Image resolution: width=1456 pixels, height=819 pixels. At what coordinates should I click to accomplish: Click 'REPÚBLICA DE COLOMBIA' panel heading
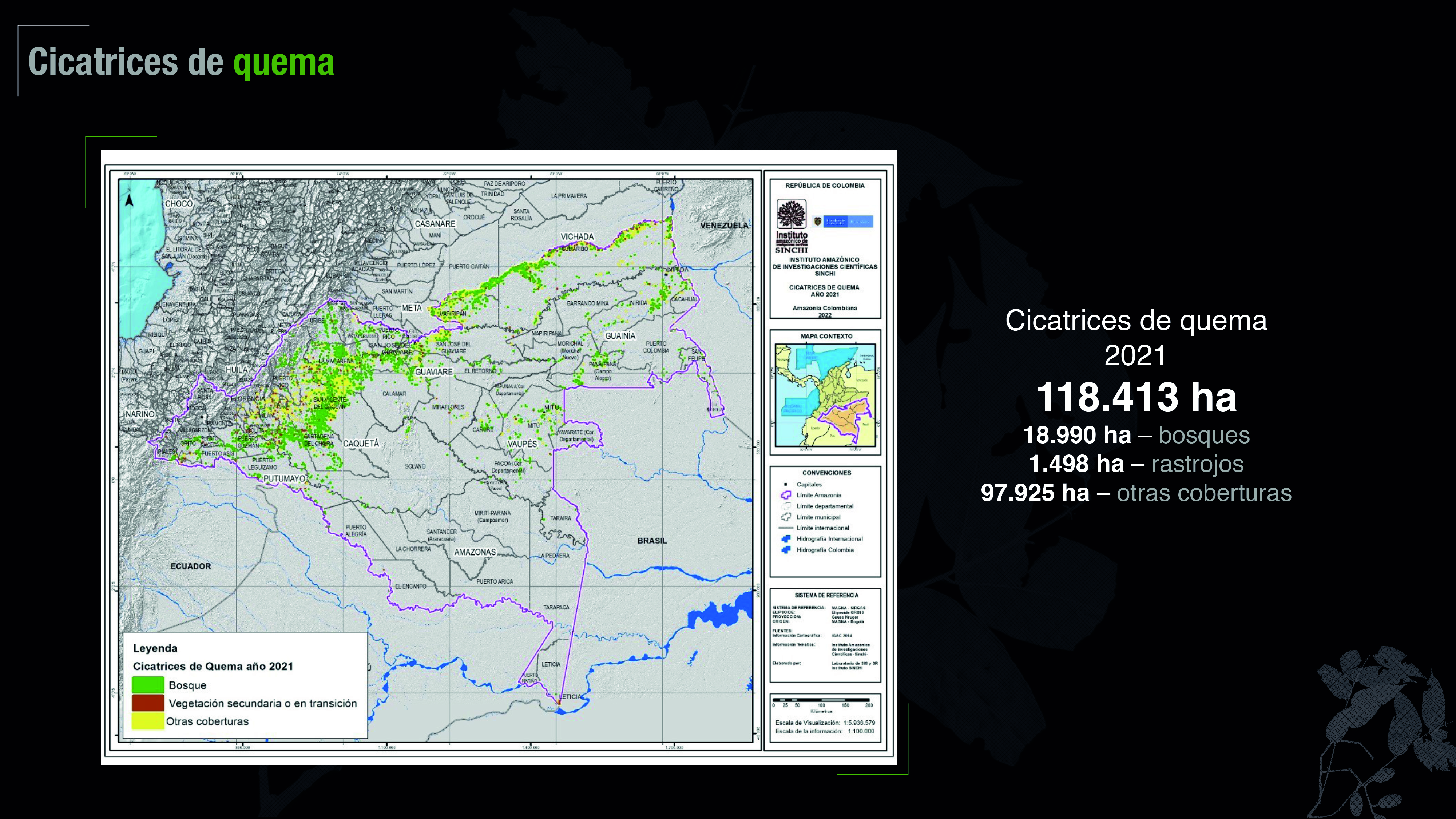(825, 186)
